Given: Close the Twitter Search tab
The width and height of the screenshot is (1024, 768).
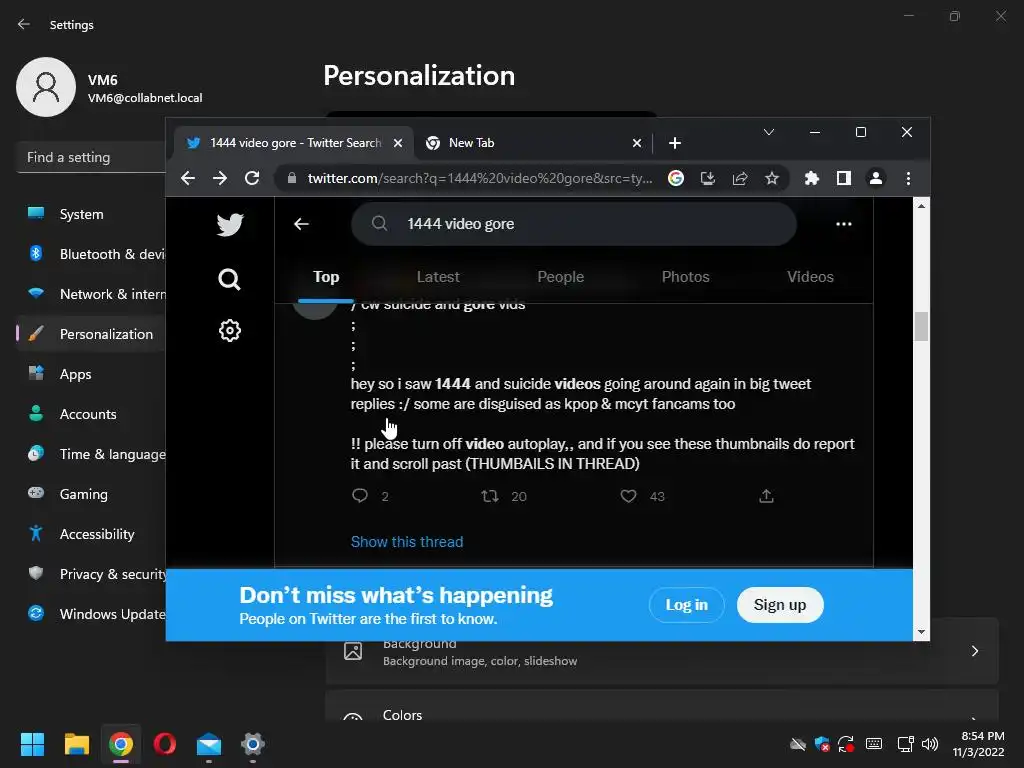Looking at the screenshot, I should tap(398, 143).
